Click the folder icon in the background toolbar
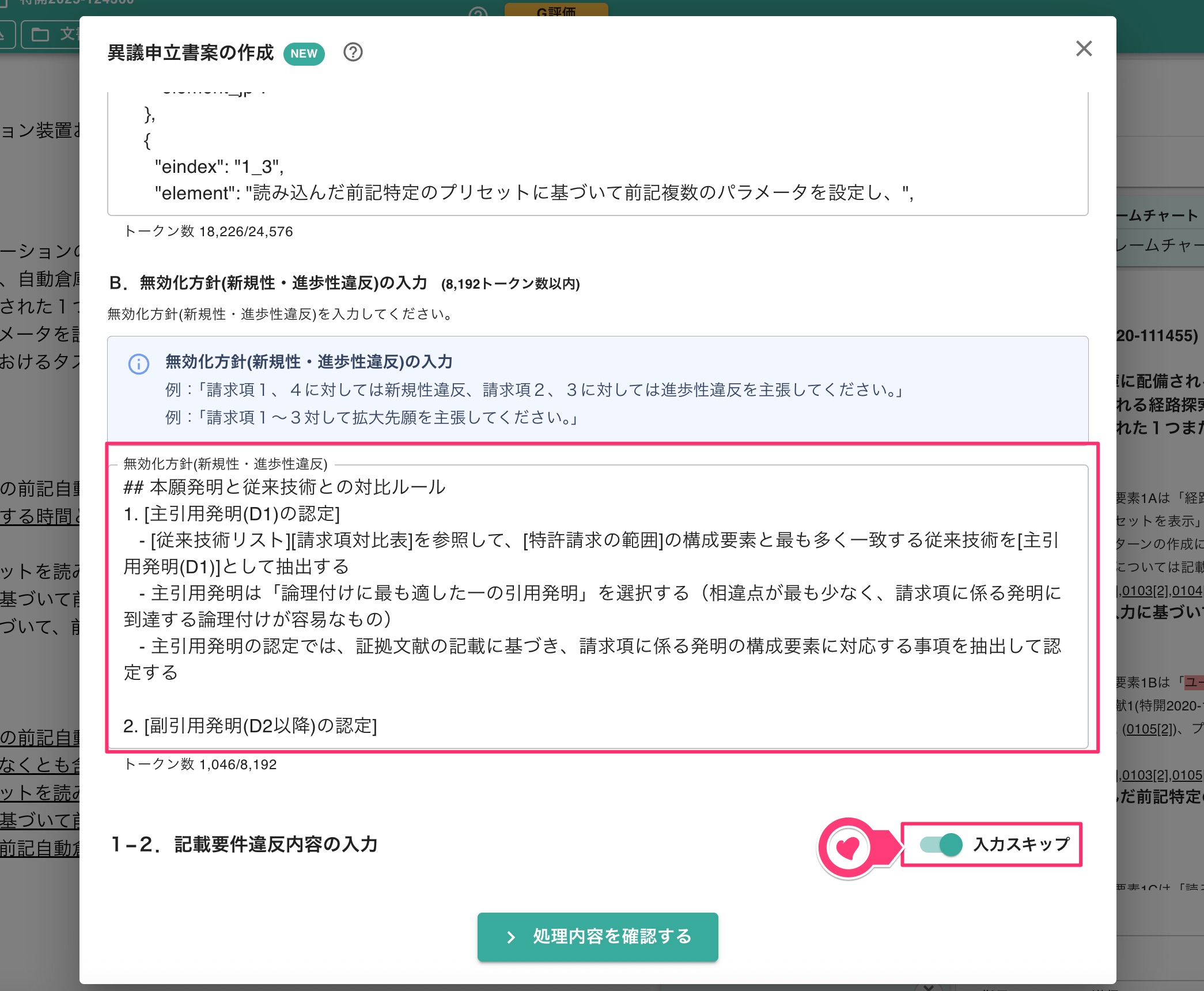The width and height of the screenshot is (1204, 991). pyautogui.click(x=40, y=35)
